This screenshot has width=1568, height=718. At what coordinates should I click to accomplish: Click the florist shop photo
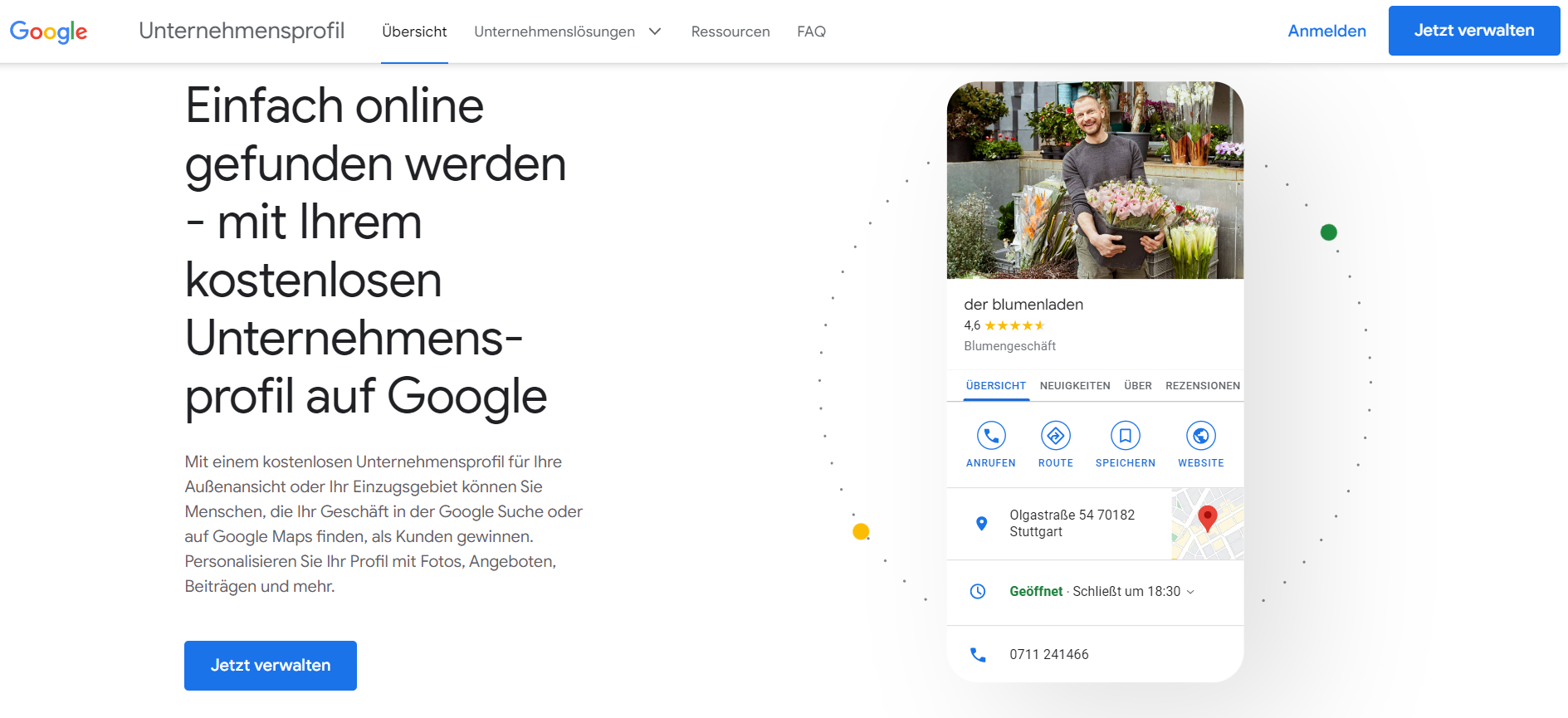point(1095,180)
